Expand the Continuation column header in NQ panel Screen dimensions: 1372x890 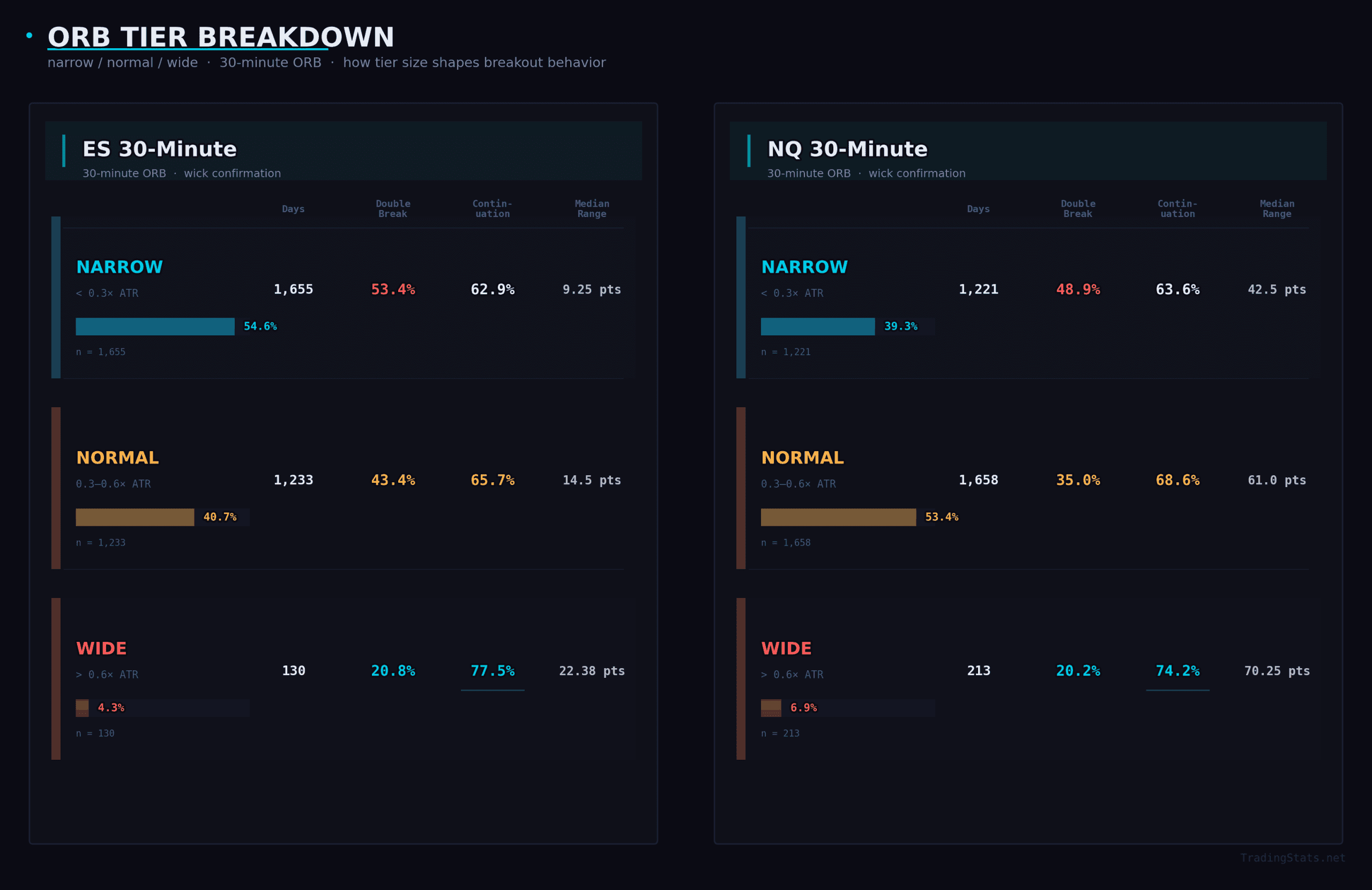tap(1177, 208)
